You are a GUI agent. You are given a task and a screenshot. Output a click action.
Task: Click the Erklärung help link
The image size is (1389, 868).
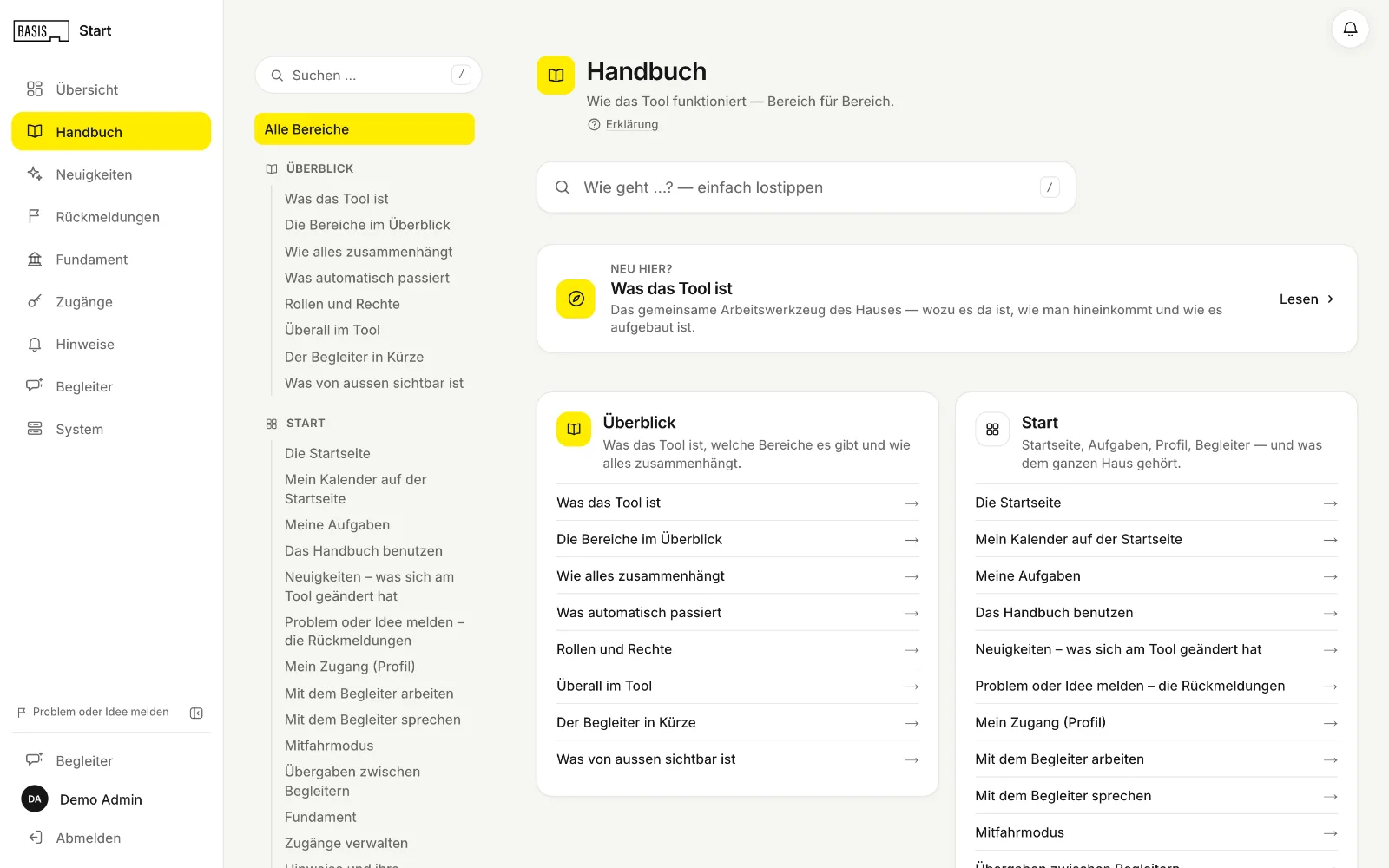tap(623, 124)
